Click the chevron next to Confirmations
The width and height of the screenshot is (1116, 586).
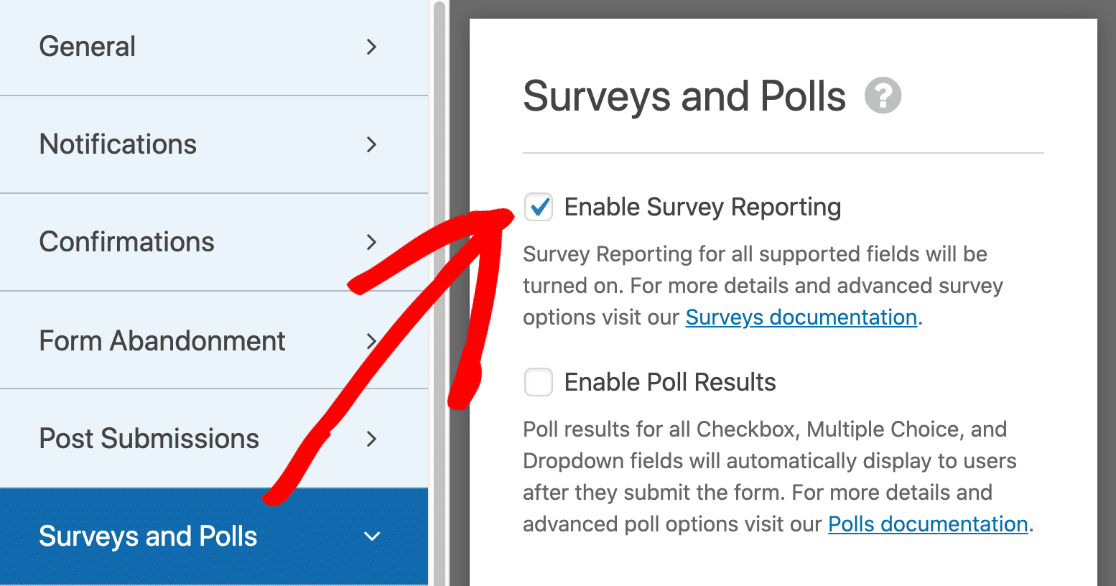(372, 242)
